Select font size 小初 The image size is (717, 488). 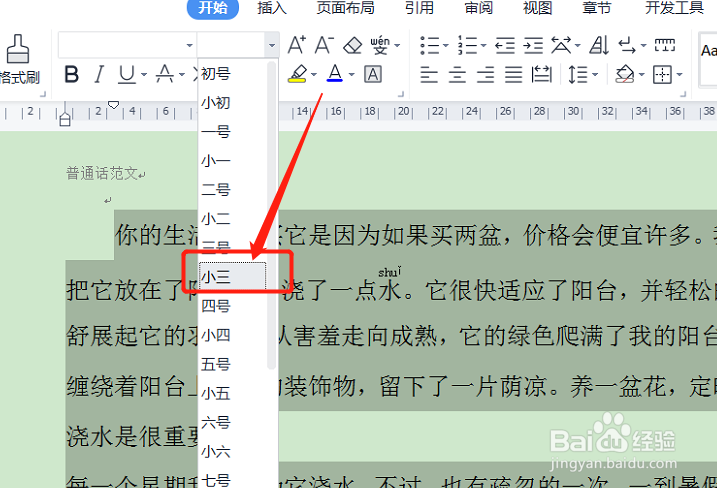tap(232, 103)
